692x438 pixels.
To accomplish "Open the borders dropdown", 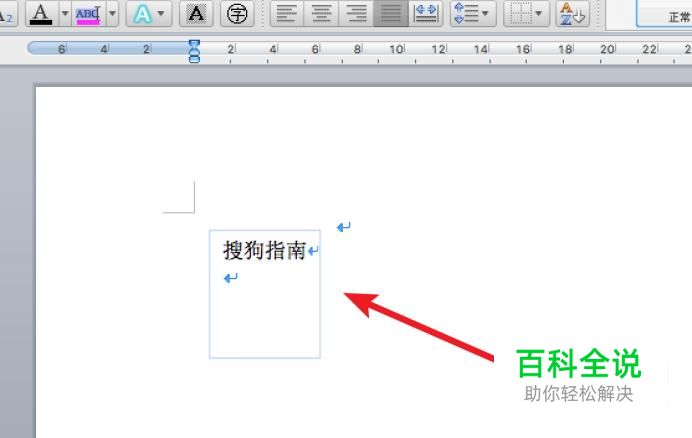I will pos(527,14).
